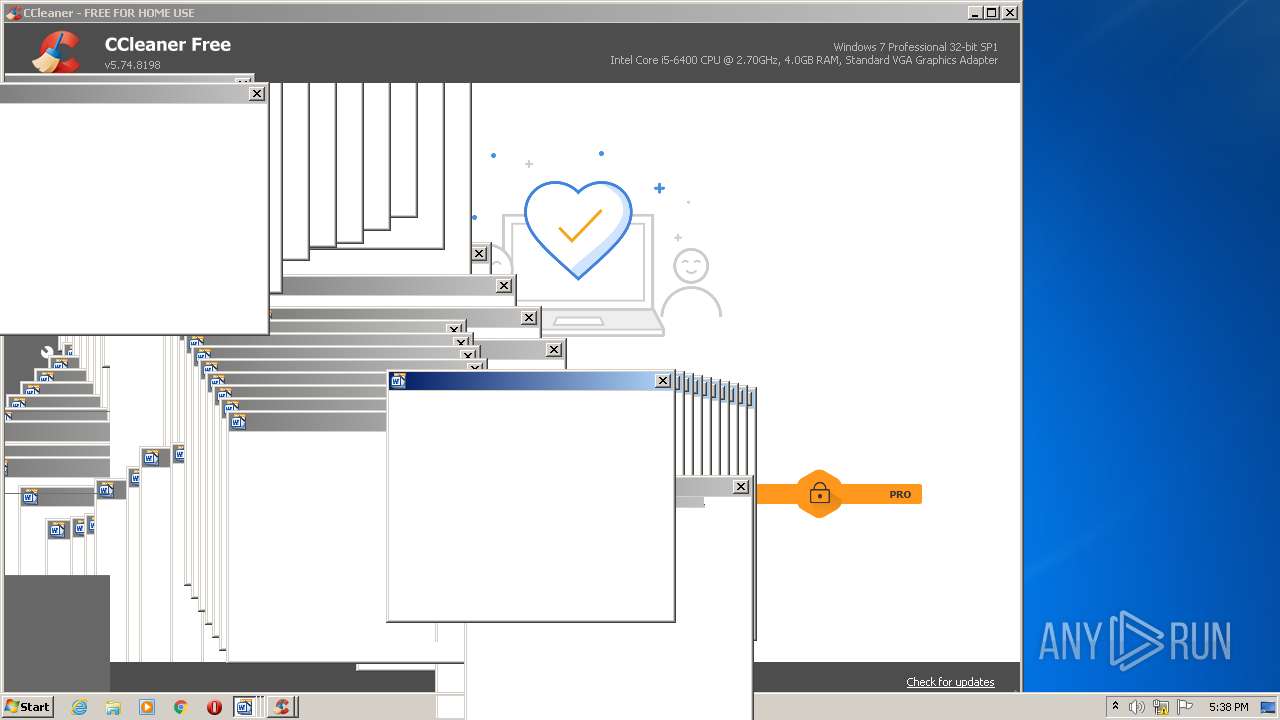Close the CCleaner main window
Screen dimensions: 1280x720
[1010, 12]
